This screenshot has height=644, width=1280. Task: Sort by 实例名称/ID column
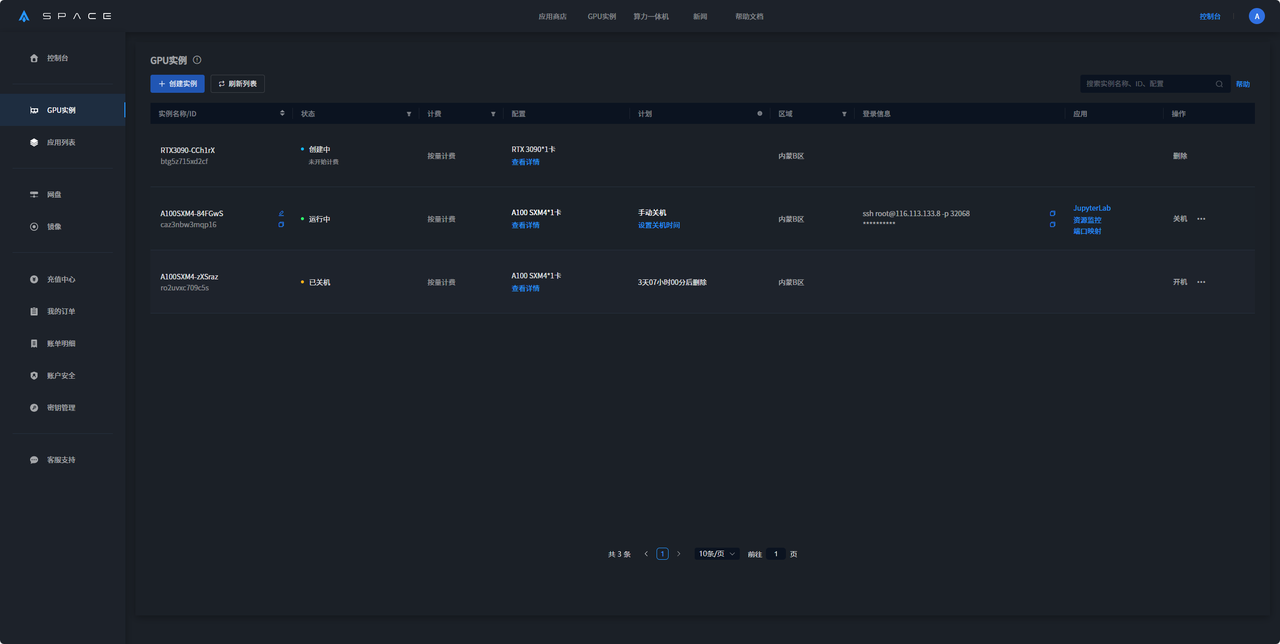(282, 114)
